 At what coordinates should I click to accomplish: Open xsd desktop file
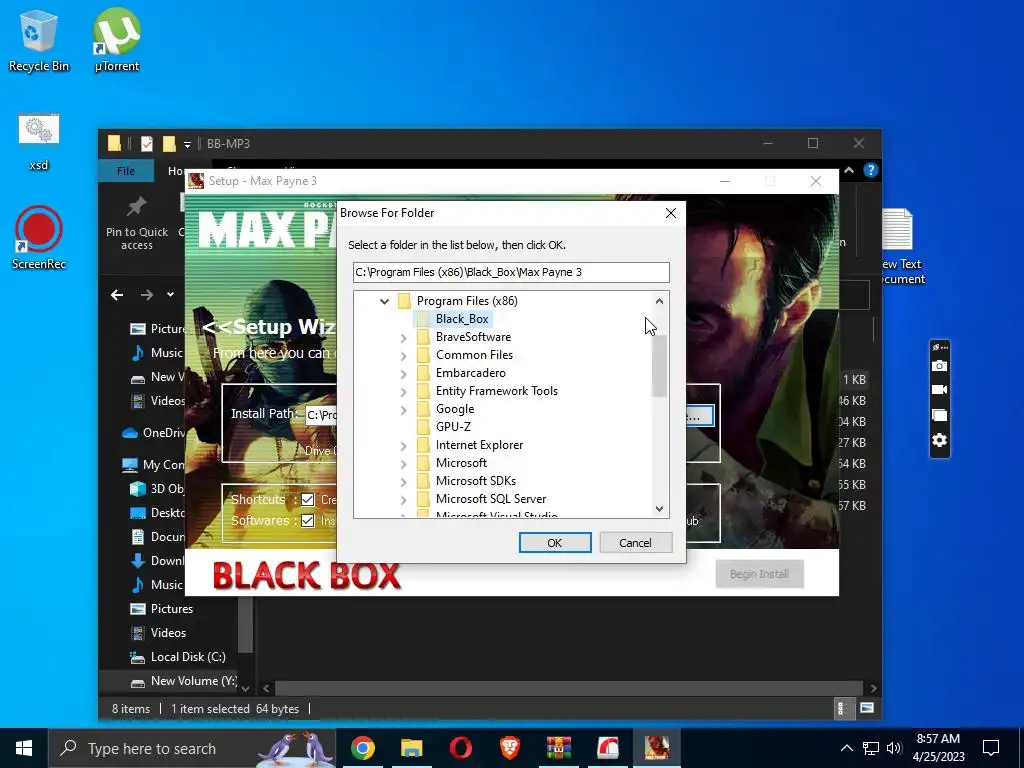[x=39, y=142]
